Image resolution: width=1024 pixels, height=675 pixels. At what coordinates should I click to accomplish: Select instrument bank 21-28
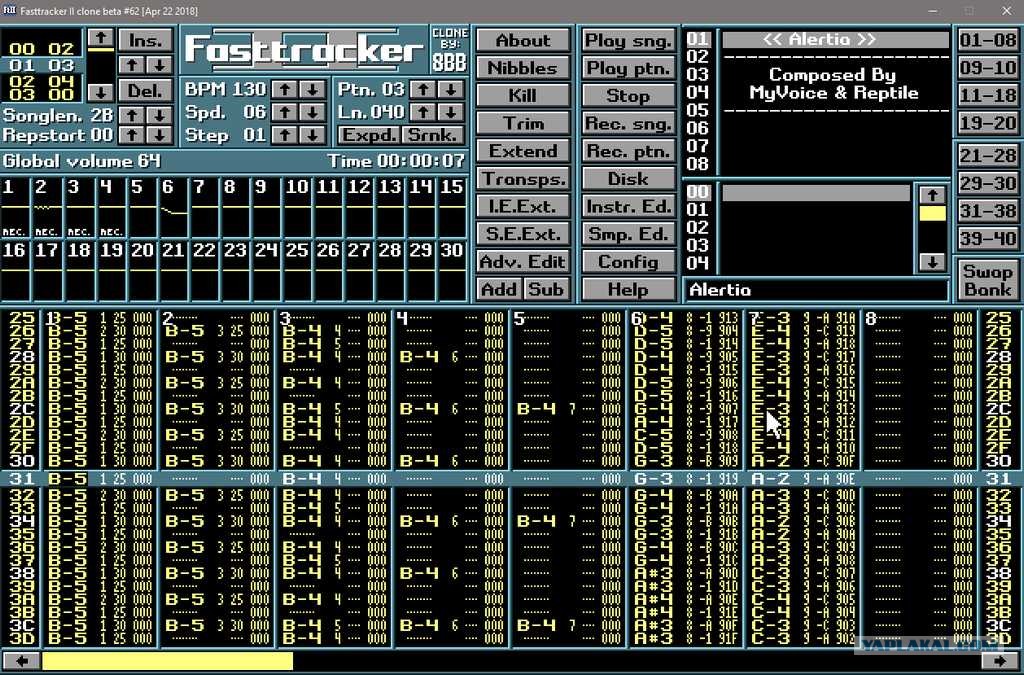(x=987, y=156)
